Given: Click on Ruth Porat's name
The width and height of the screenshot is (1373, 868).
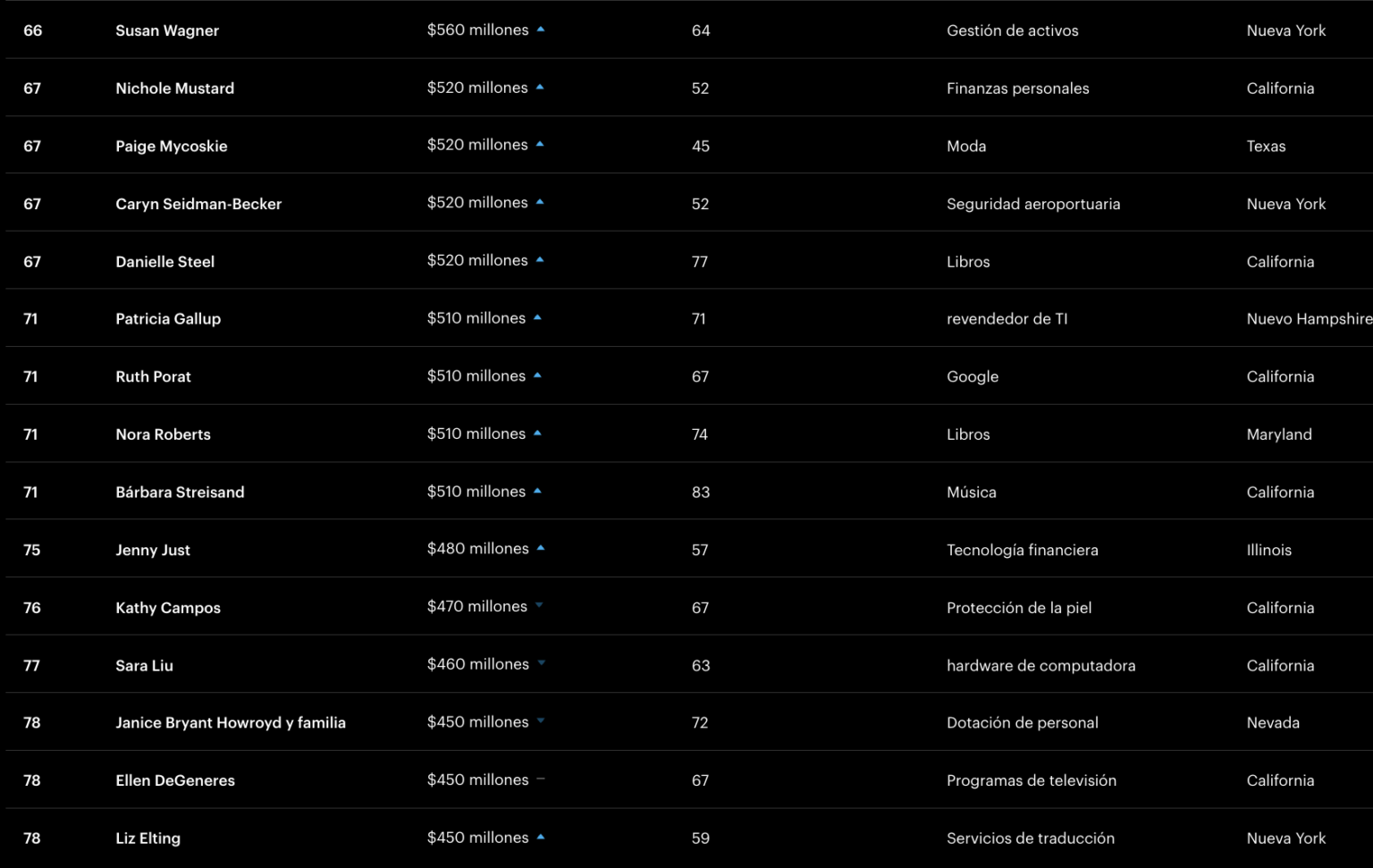Looking at the screenshot, I should 153,377.
